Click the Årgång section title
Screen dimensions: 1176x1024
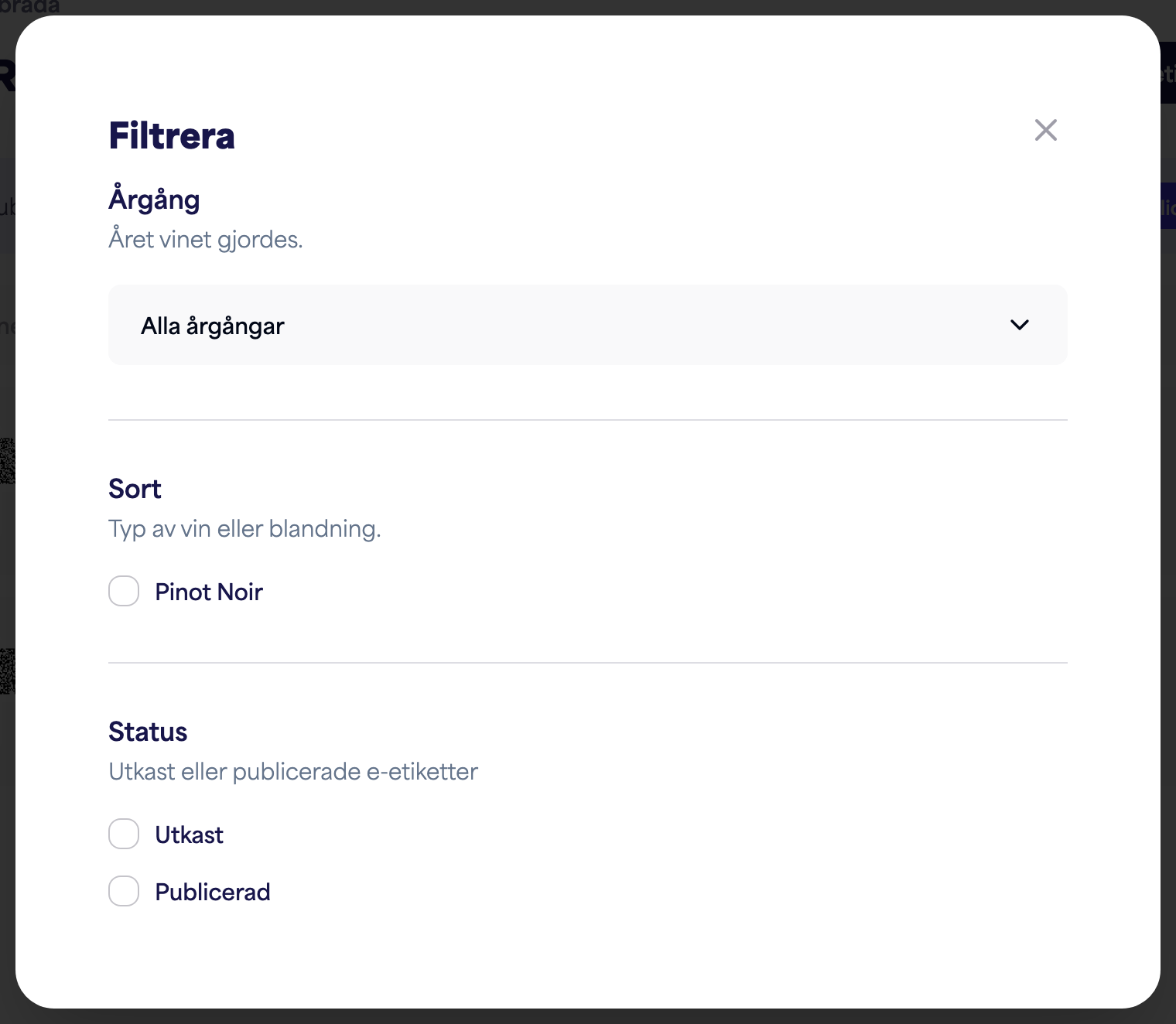coord(154,199)
